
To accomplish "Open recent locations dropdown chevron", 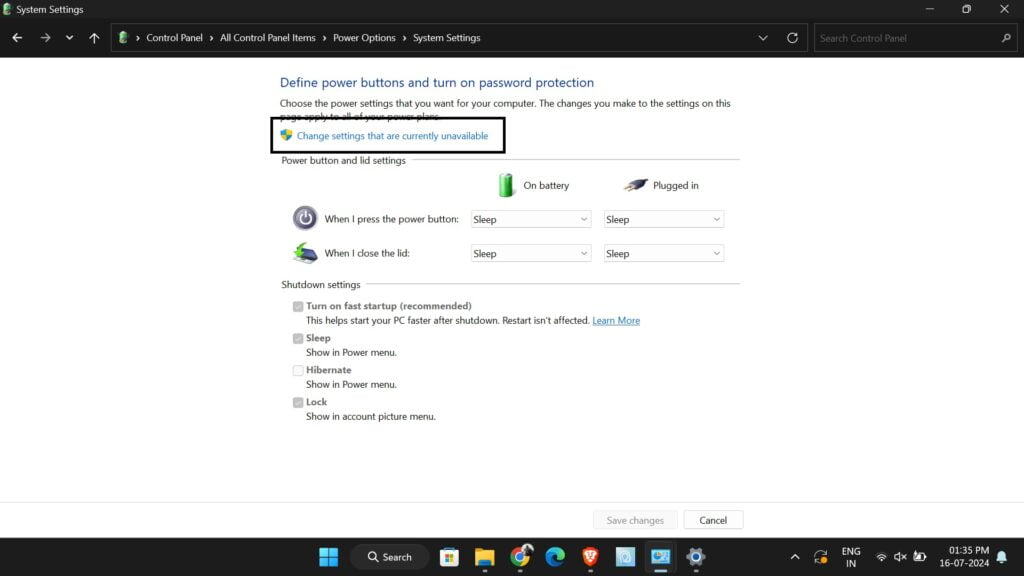I will 69,38.
